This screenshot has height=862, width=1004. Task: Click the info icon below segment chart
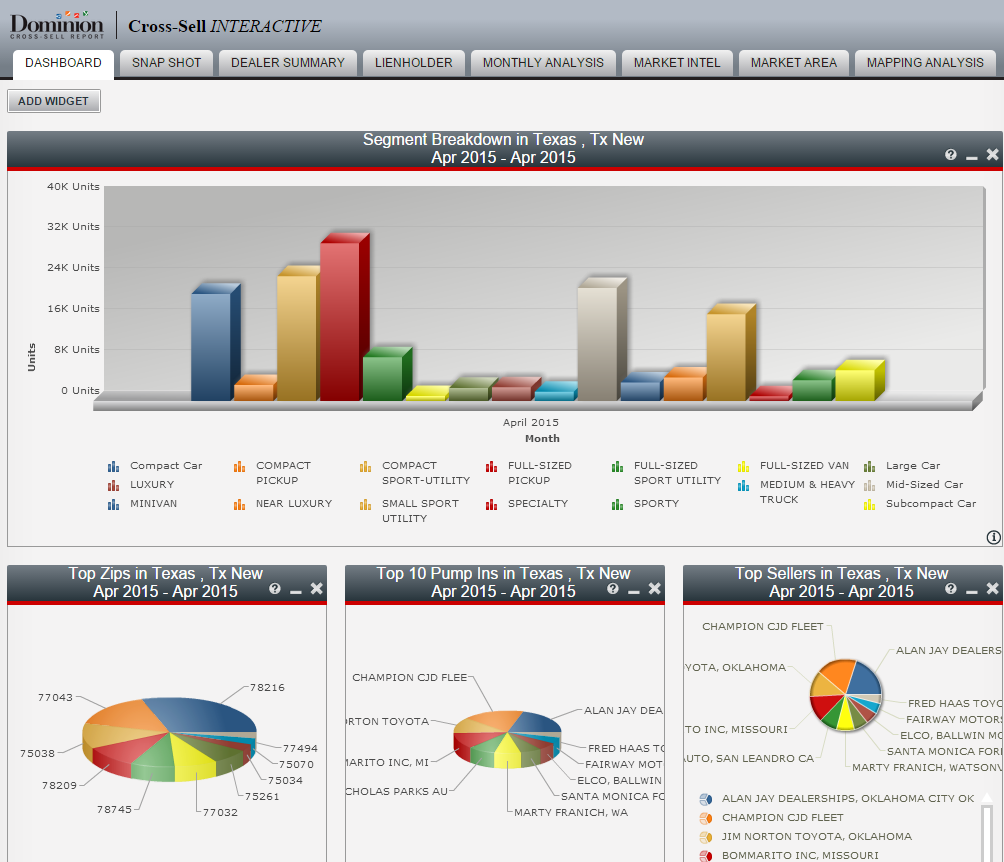(x=993, y=537)
